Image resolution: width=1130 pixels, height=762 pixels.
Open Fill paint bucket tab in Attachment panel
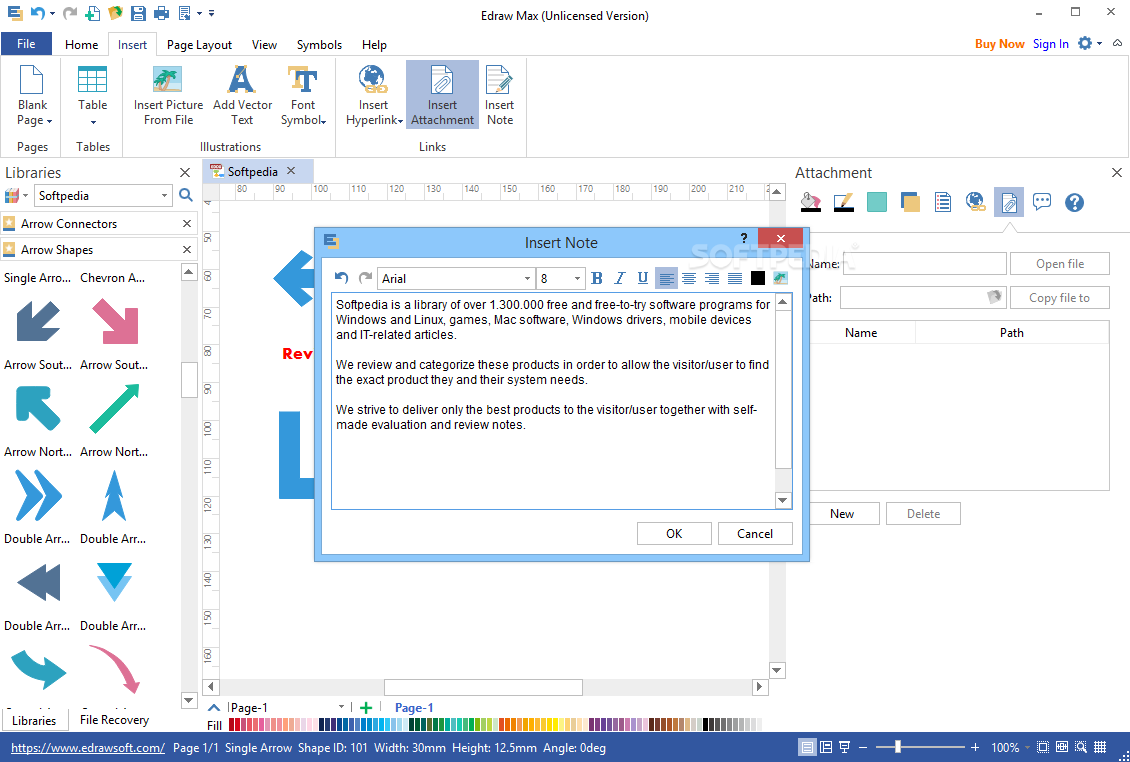[811, 203]
